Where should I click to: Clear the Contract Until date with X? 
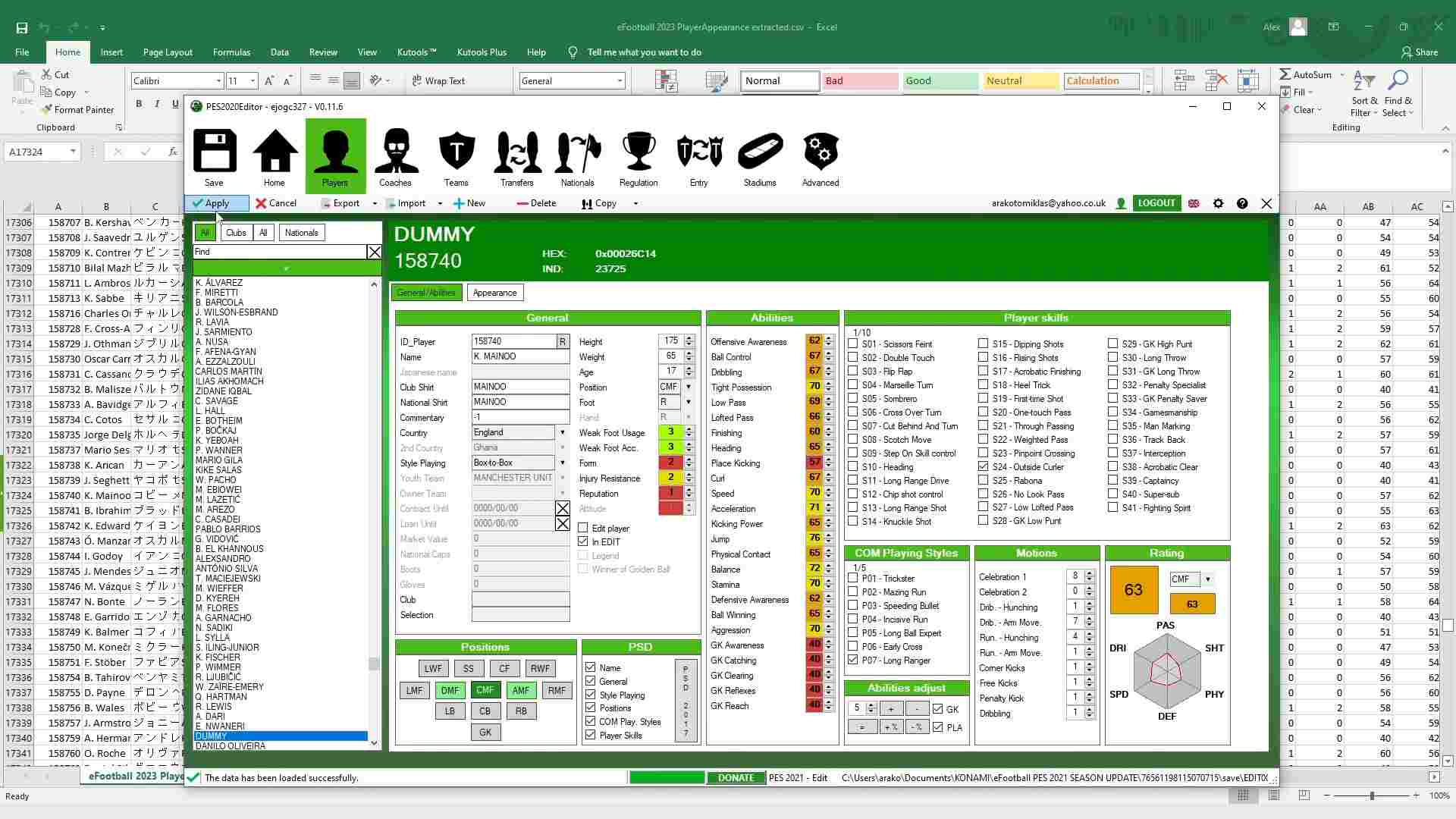[563, 508]
